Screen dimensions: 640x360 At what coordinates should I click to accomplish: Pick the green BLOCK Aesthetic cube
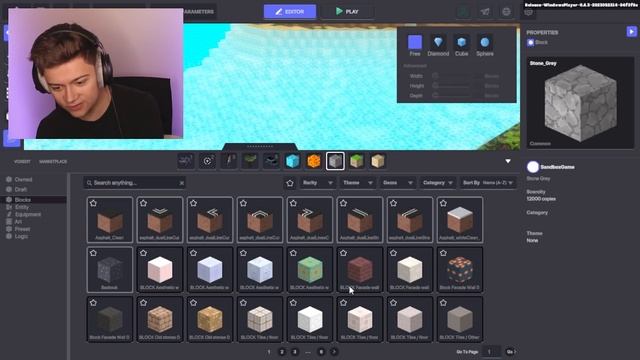(310, 269)
